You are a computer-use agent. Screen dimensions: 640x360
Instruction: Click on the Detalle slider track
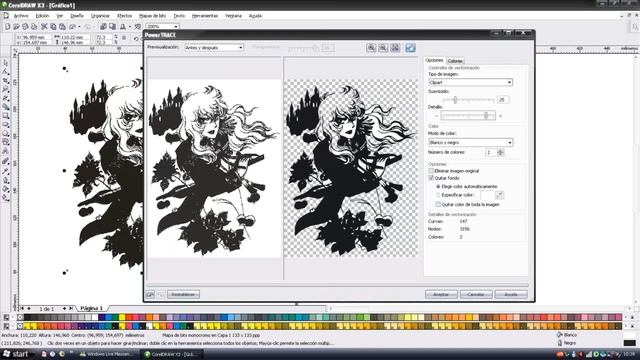click(x=468, y=116)
